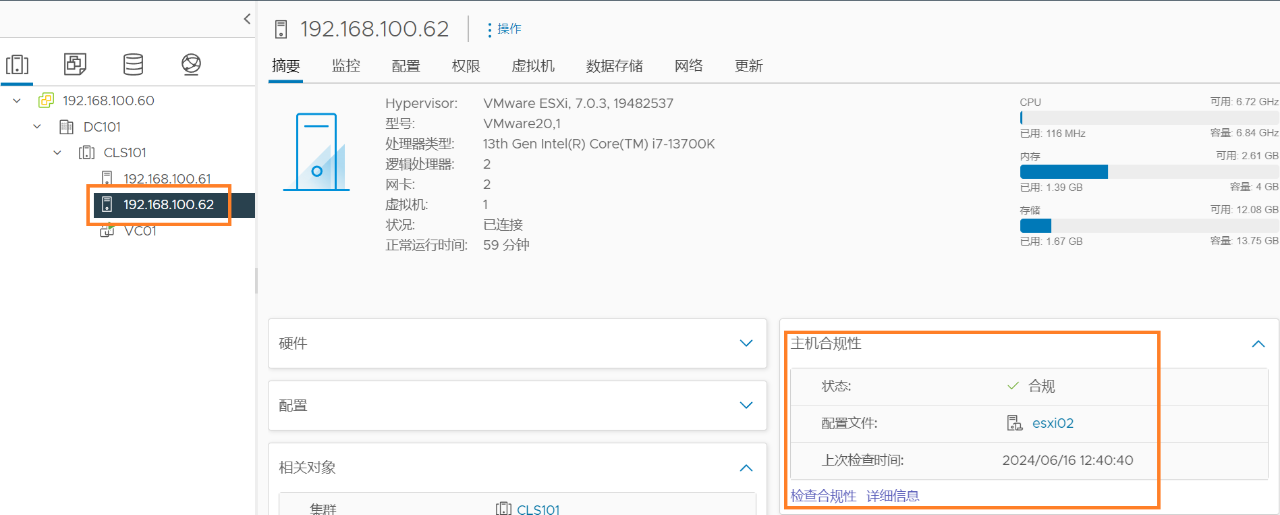Image resolution: width=1280 pixels, height=515 pixels.
Task: Collapse the CLS101 cluster node
Action: point(57,153)
